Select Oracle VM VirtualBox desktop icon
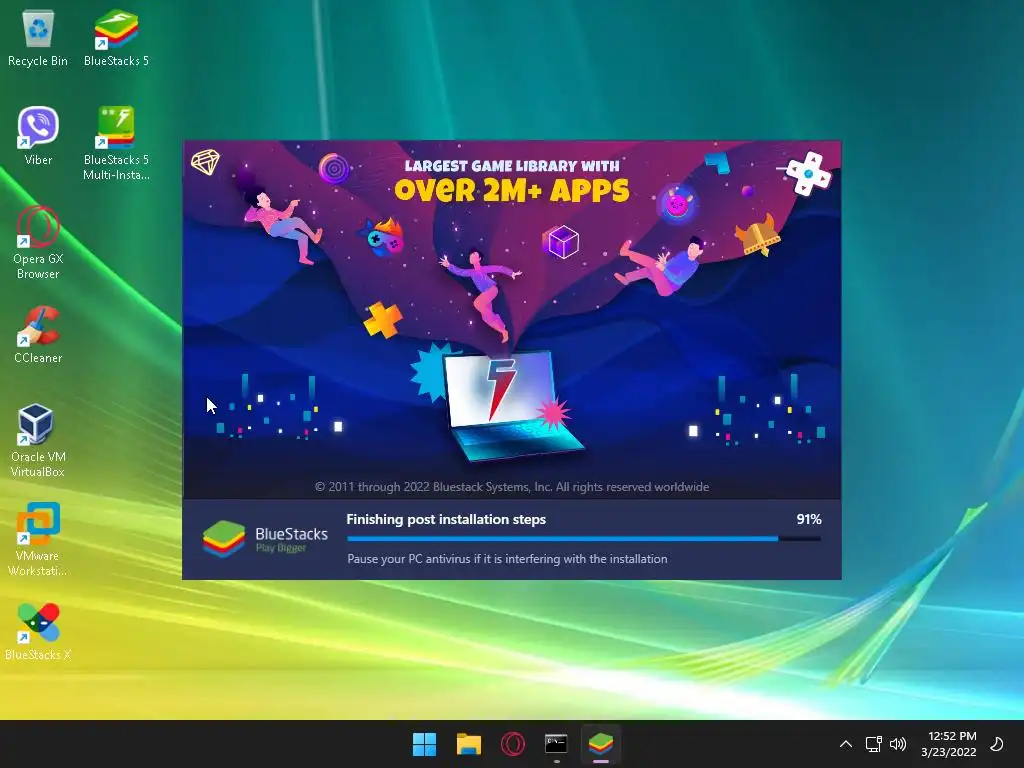Screen dimensions: 1024x768 click(38, 441)
